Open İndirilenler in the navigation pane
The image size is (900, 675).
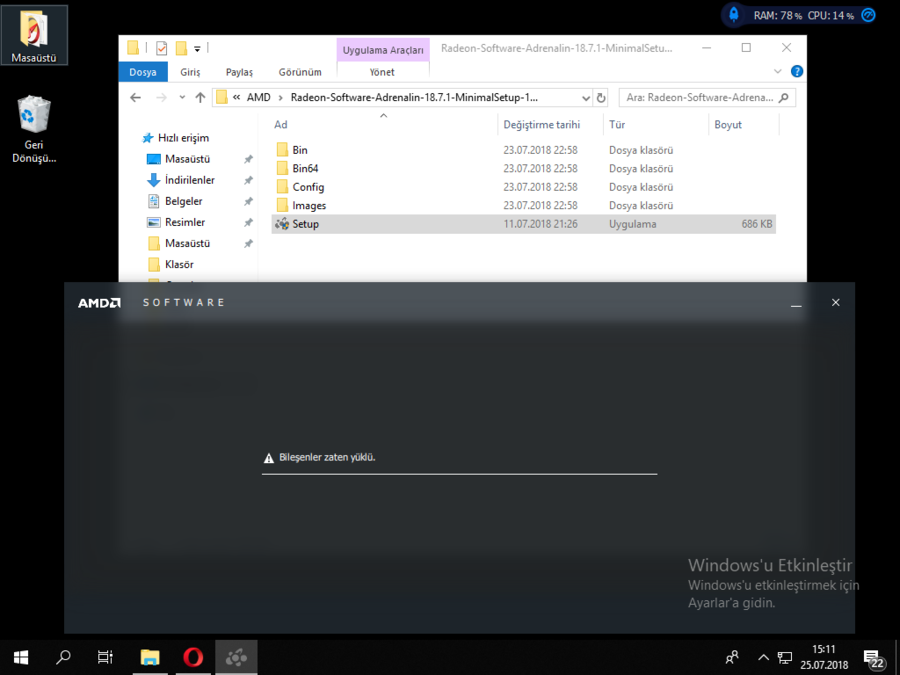[181, 180]
